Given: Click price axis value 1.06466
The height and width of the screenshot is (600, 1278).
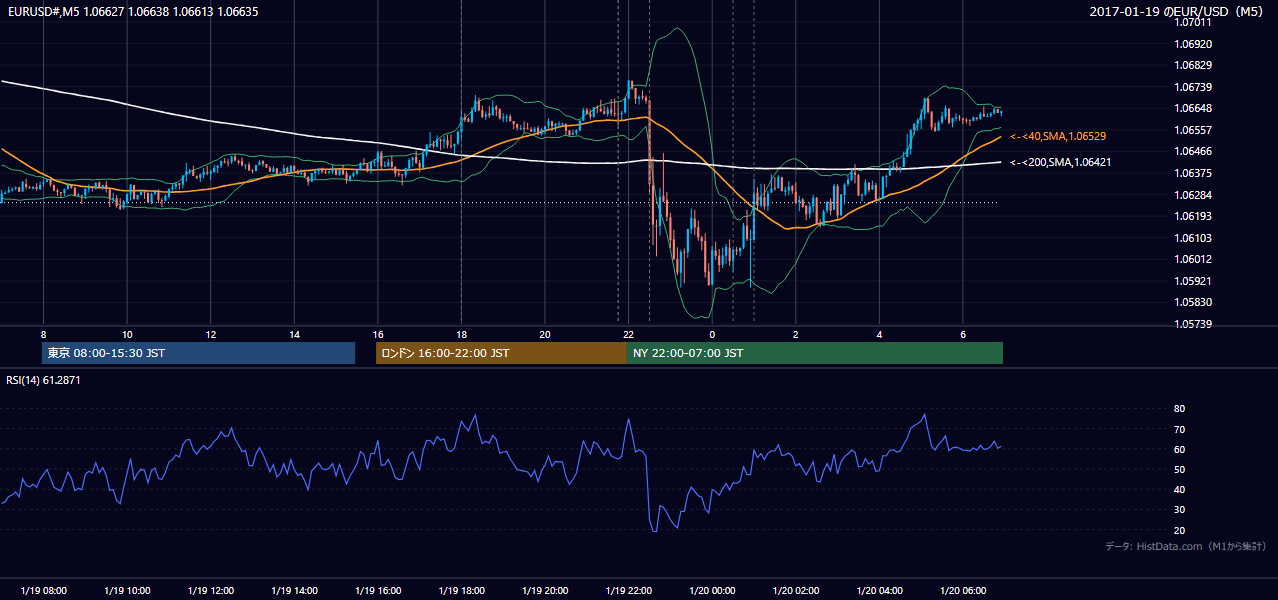Looking at the screenshot, I should coord(1194,151).
